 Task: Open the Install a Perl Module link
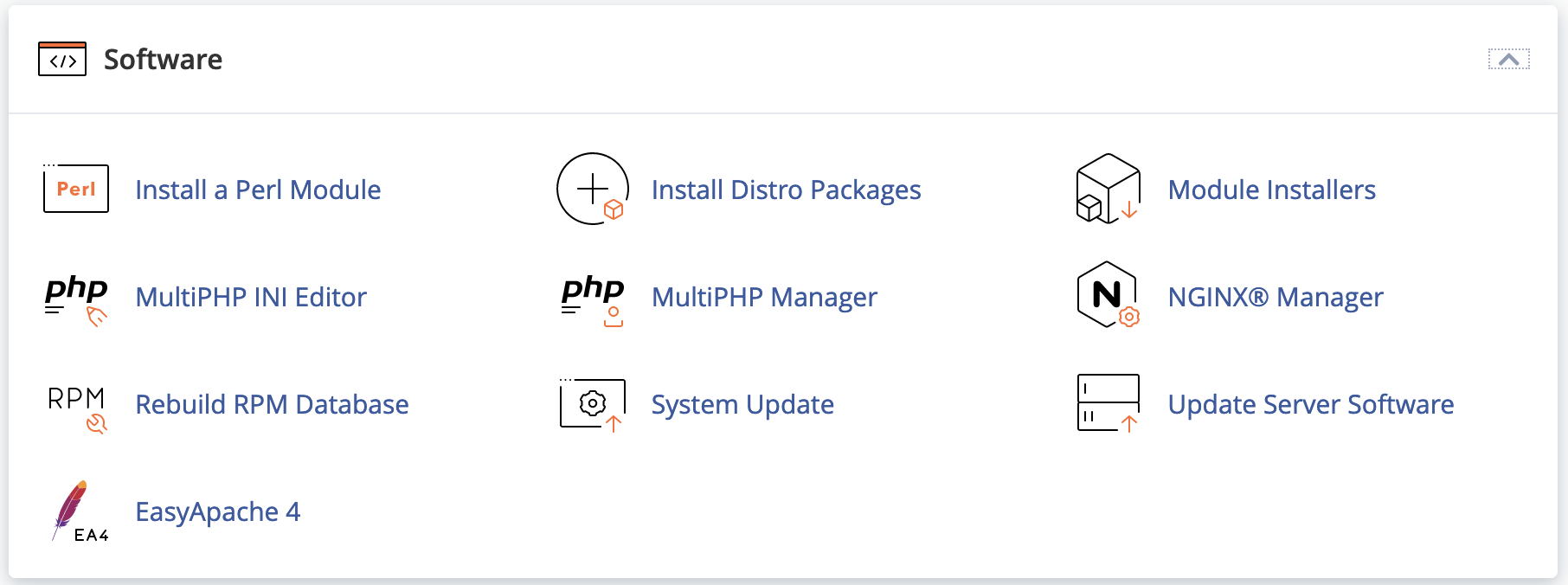pos(258,190)
